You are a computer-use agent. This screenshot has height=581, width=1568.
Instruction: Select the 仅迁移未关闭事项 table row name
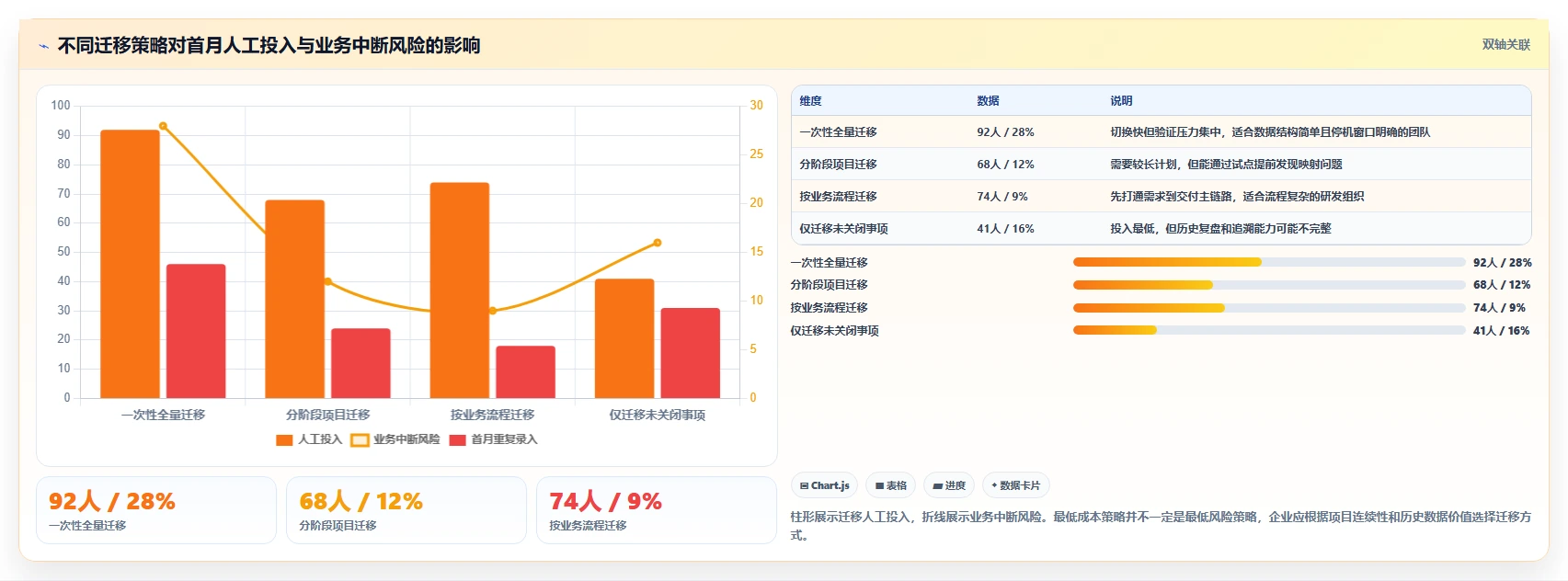click(843, 229)
